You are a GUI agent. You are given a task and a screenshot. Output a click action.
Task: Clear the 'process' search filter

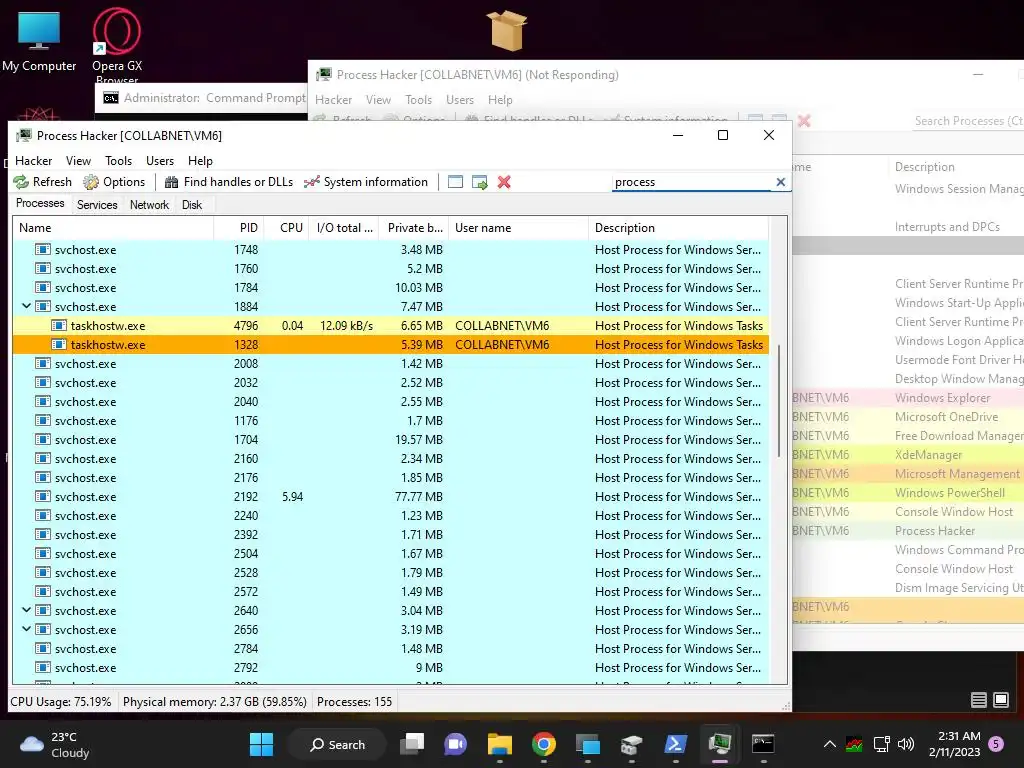pyautogui.click(x=780, y=182)
